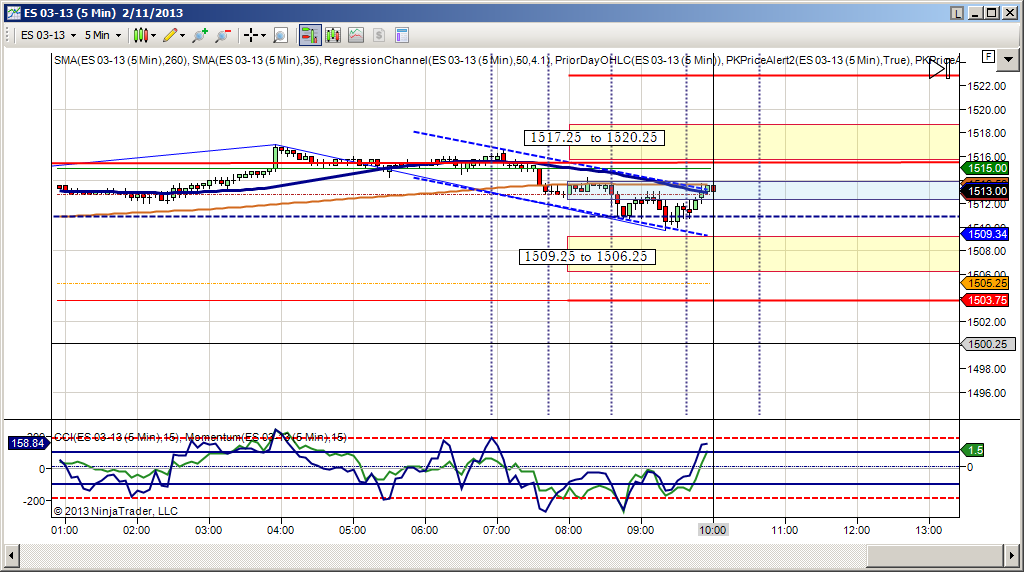1024x574 pixels.
Task: Click the 1.5 momentum value marker
Action: (972, 450)
